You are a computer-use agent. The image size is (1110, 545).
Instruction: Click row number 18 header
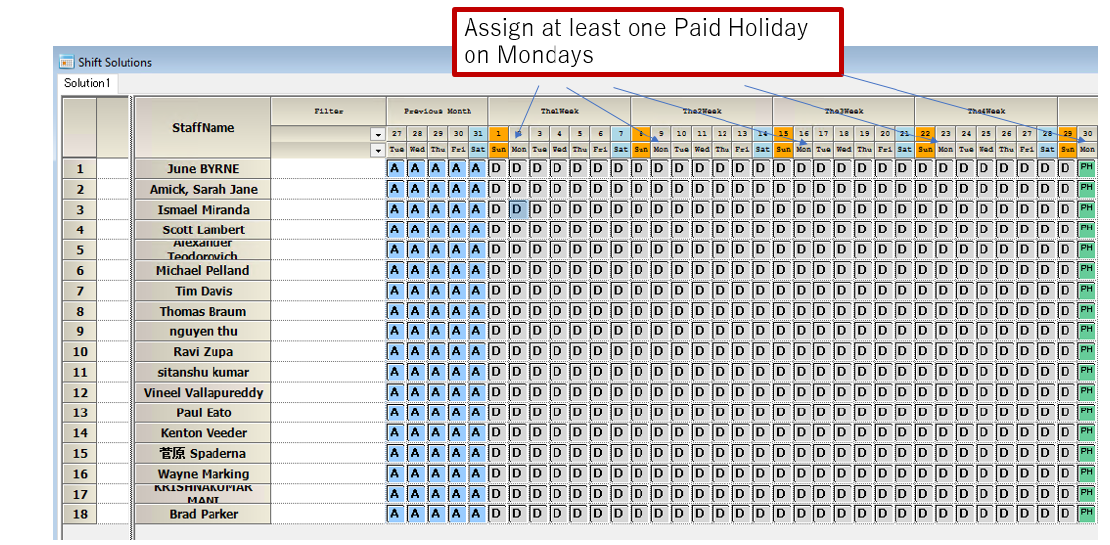(x=80, y=515)
